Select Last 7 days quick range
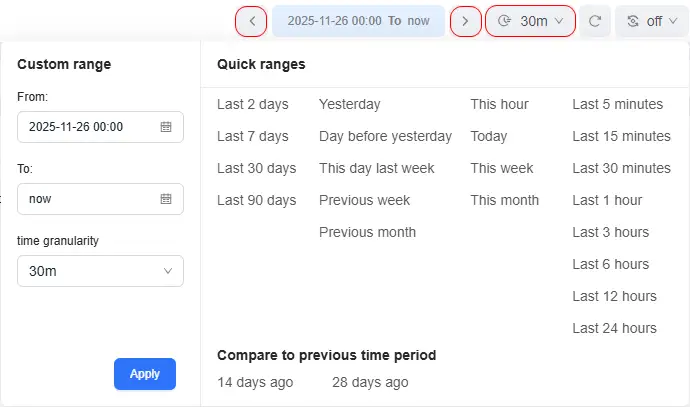Viewport: 690px width, 407px height. (253, 136)
